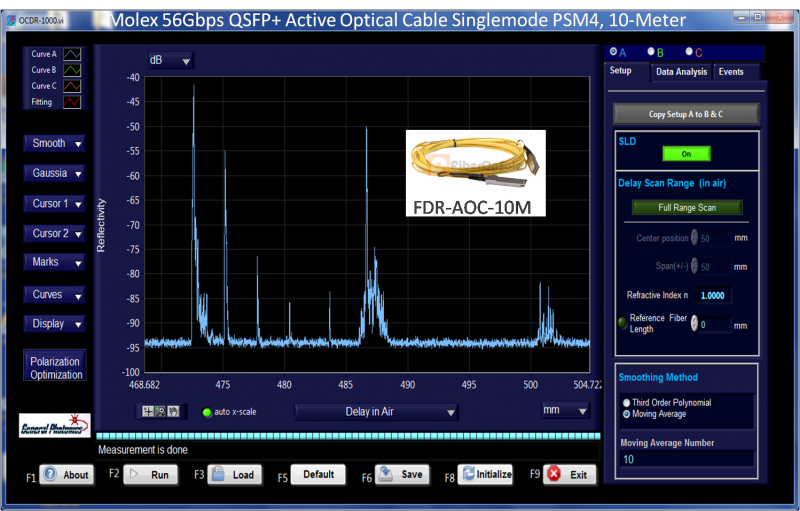The width and height of the screenshot is (800, 511).
Task: Select channel B radio button
Action: [651, 52]
